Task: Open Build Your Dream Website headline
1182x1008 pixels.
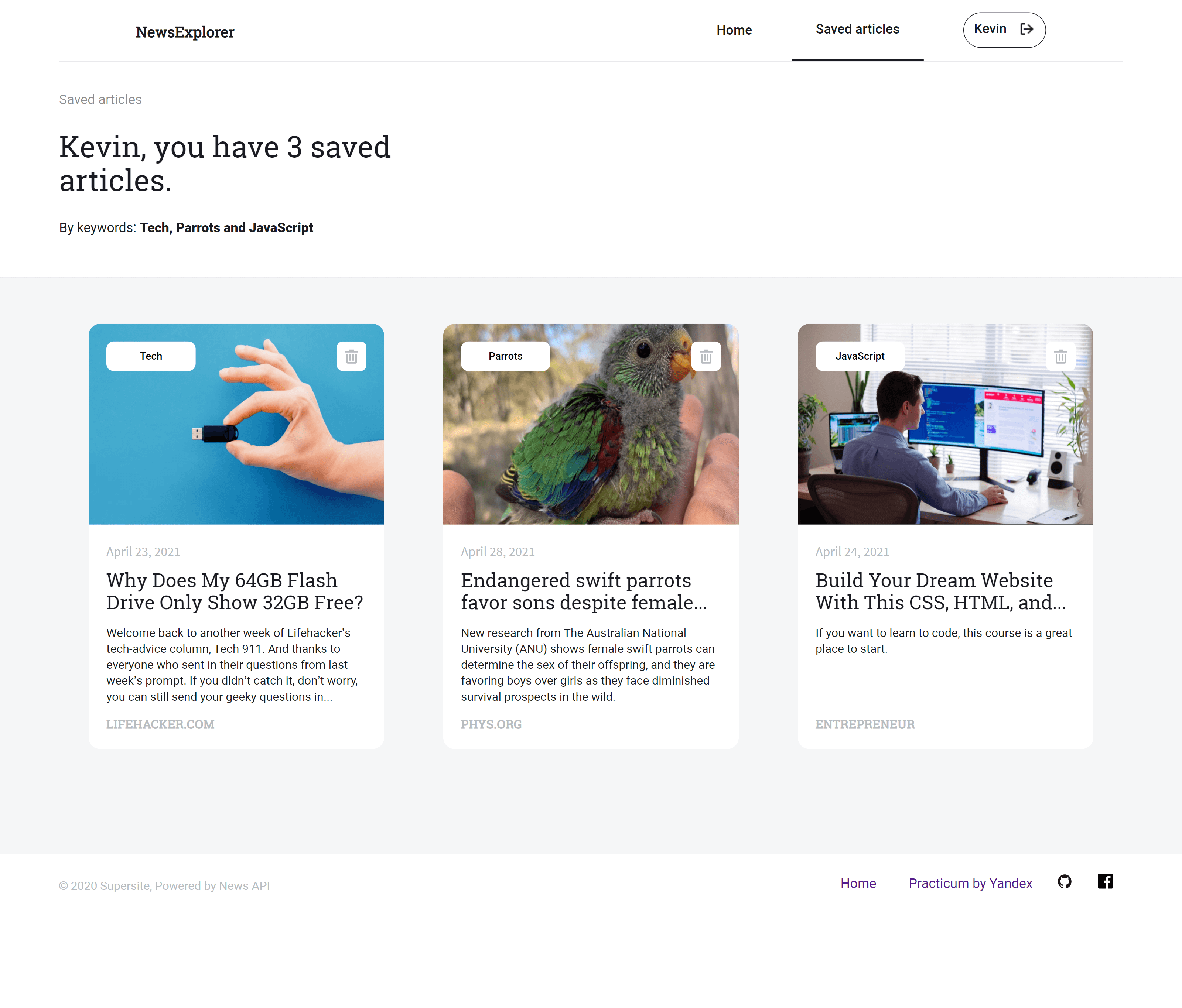Action: click(x=940, y=591)
